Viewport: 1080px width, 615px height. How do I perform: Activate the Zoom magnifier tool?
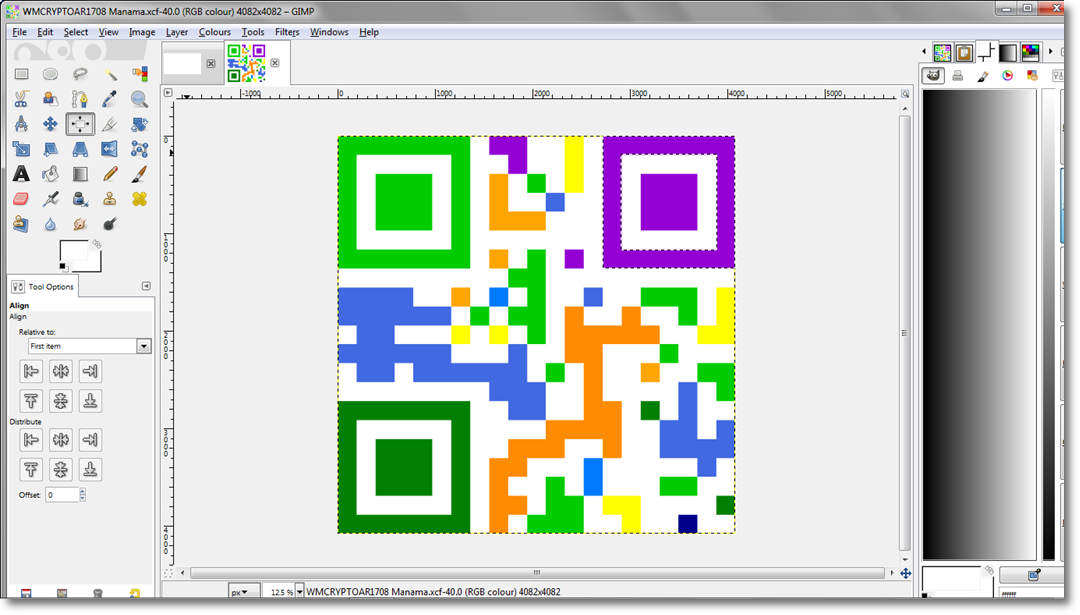click(139, 99)
